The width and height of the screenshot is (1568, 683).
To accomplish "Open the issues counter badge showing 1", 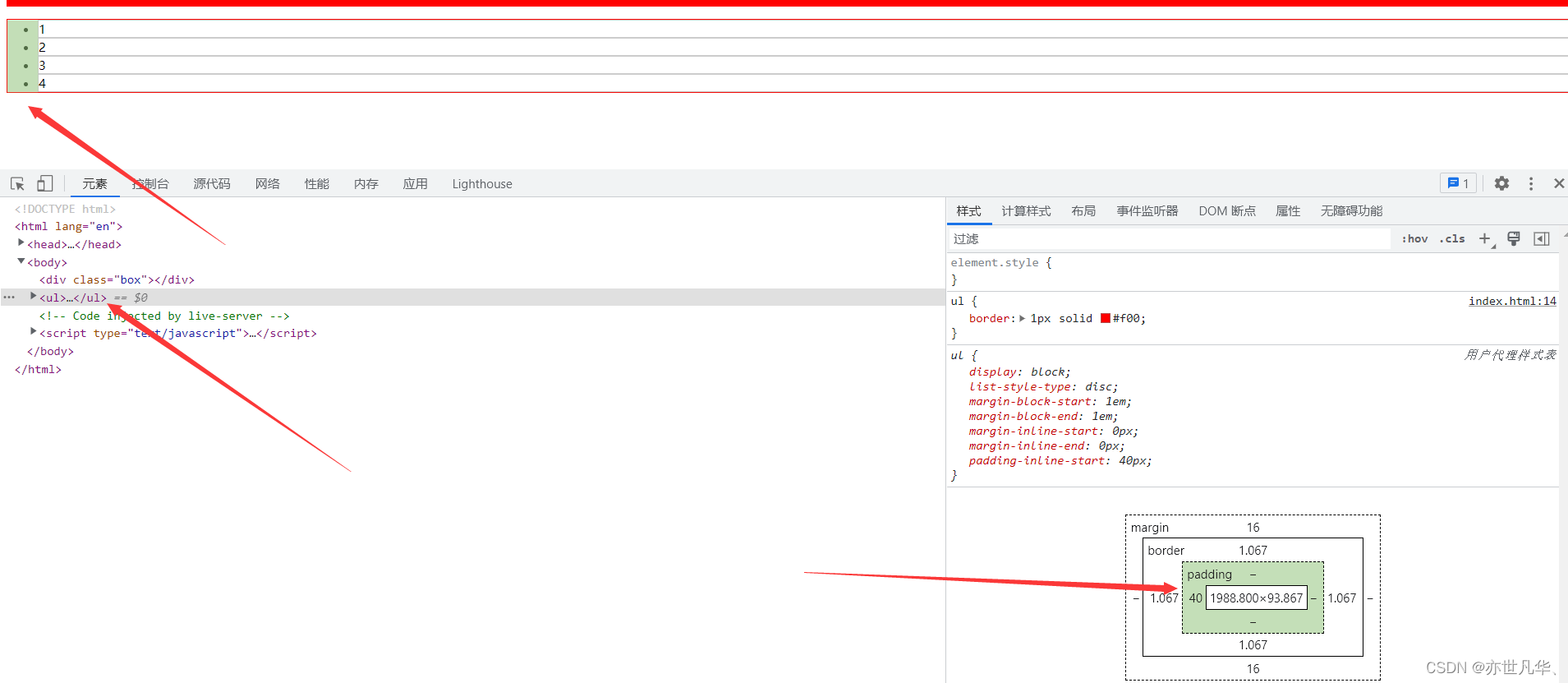I will pyautogui.click(x=1458, y=183).
